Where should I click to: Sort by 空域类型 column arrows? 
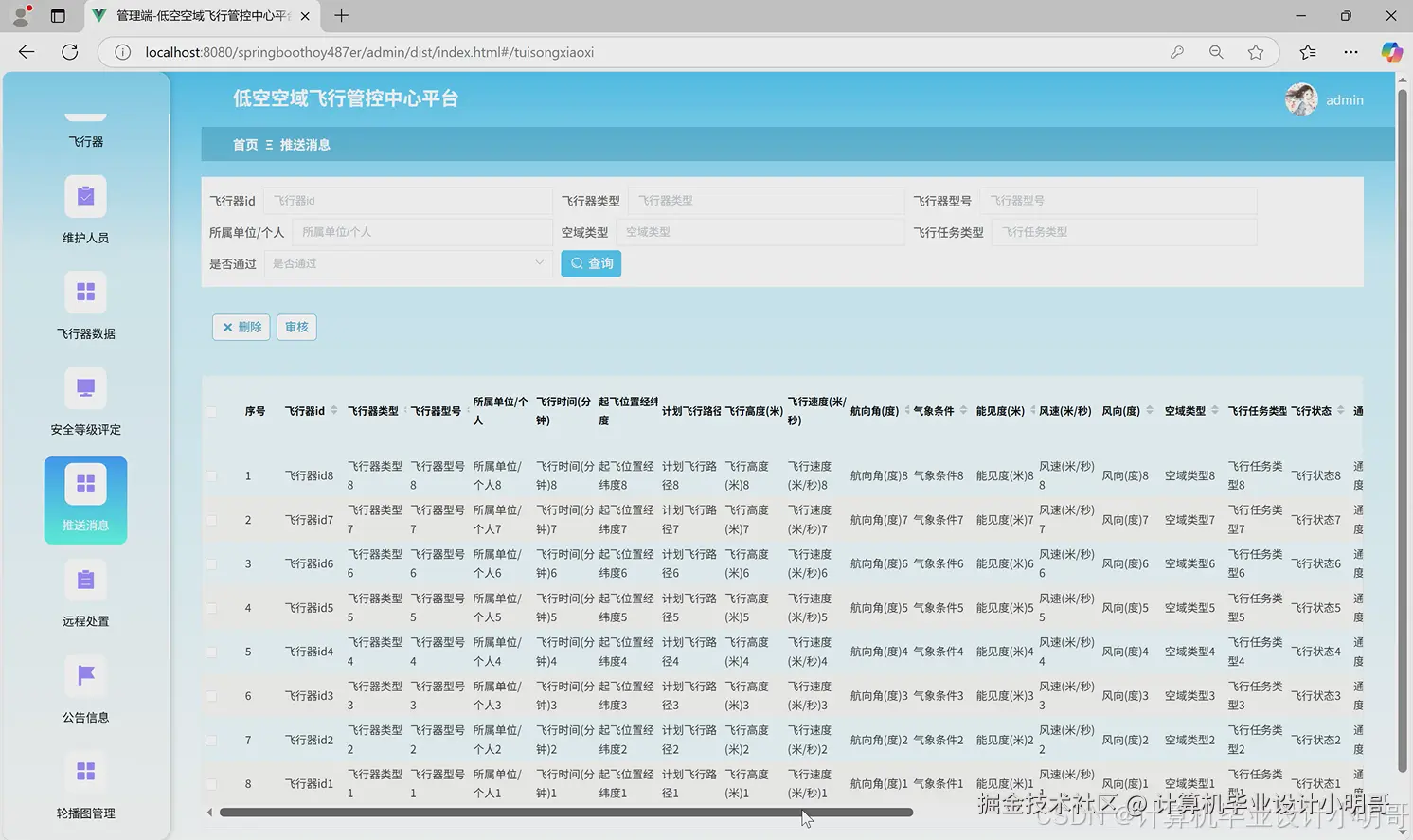[x=1215, y=410]
